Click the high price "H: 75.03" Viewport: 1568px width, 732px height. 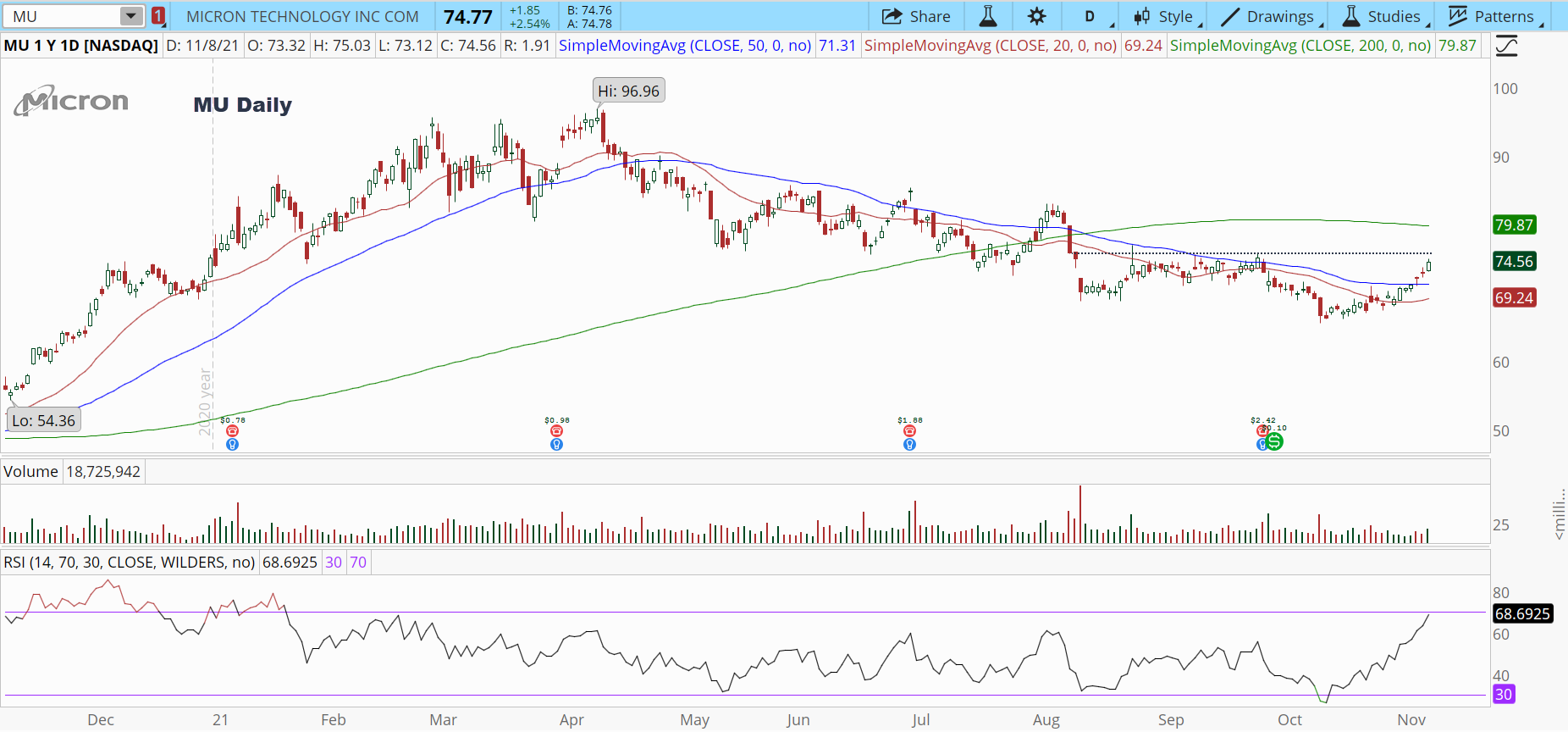(342, 46)
